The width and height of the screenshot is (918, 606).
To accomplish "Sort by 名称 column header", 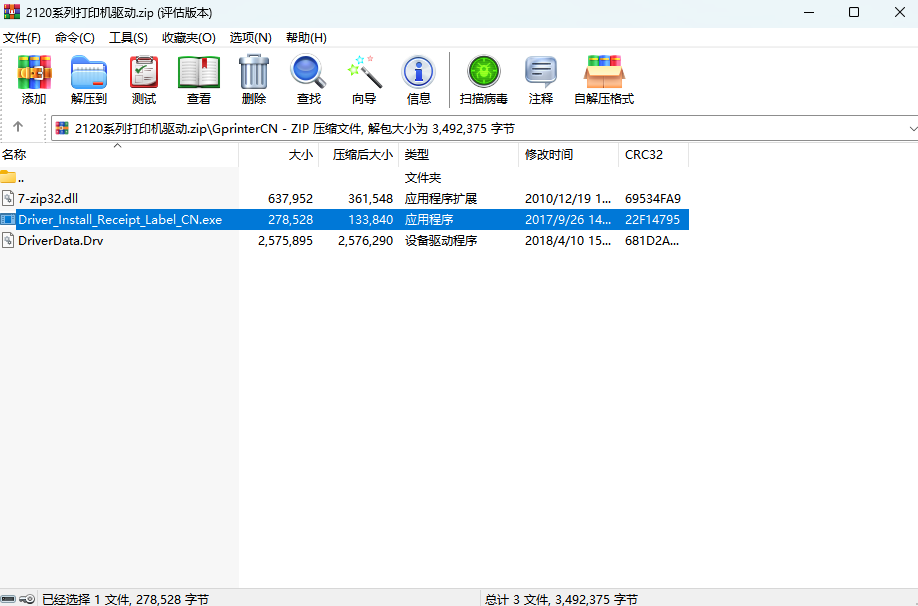I will coord(119,155).
